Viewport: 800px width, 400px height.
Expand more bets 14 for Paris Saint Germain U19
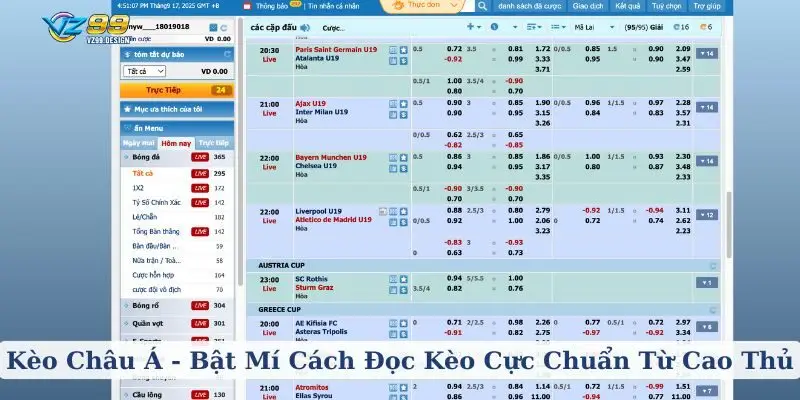(x=707, y=53)
